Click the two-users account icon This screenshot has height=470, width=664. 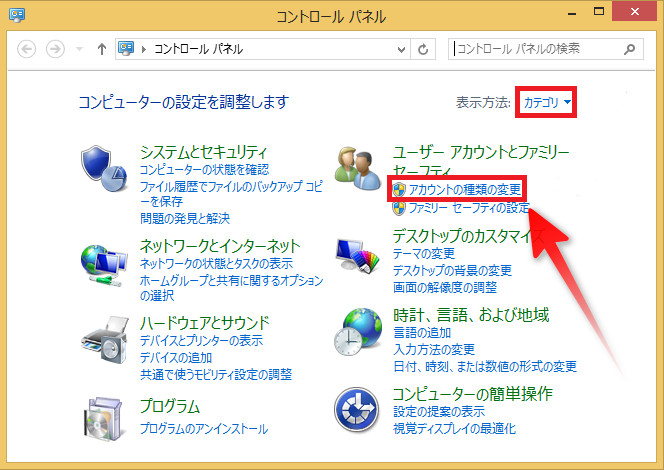[358, 169]
